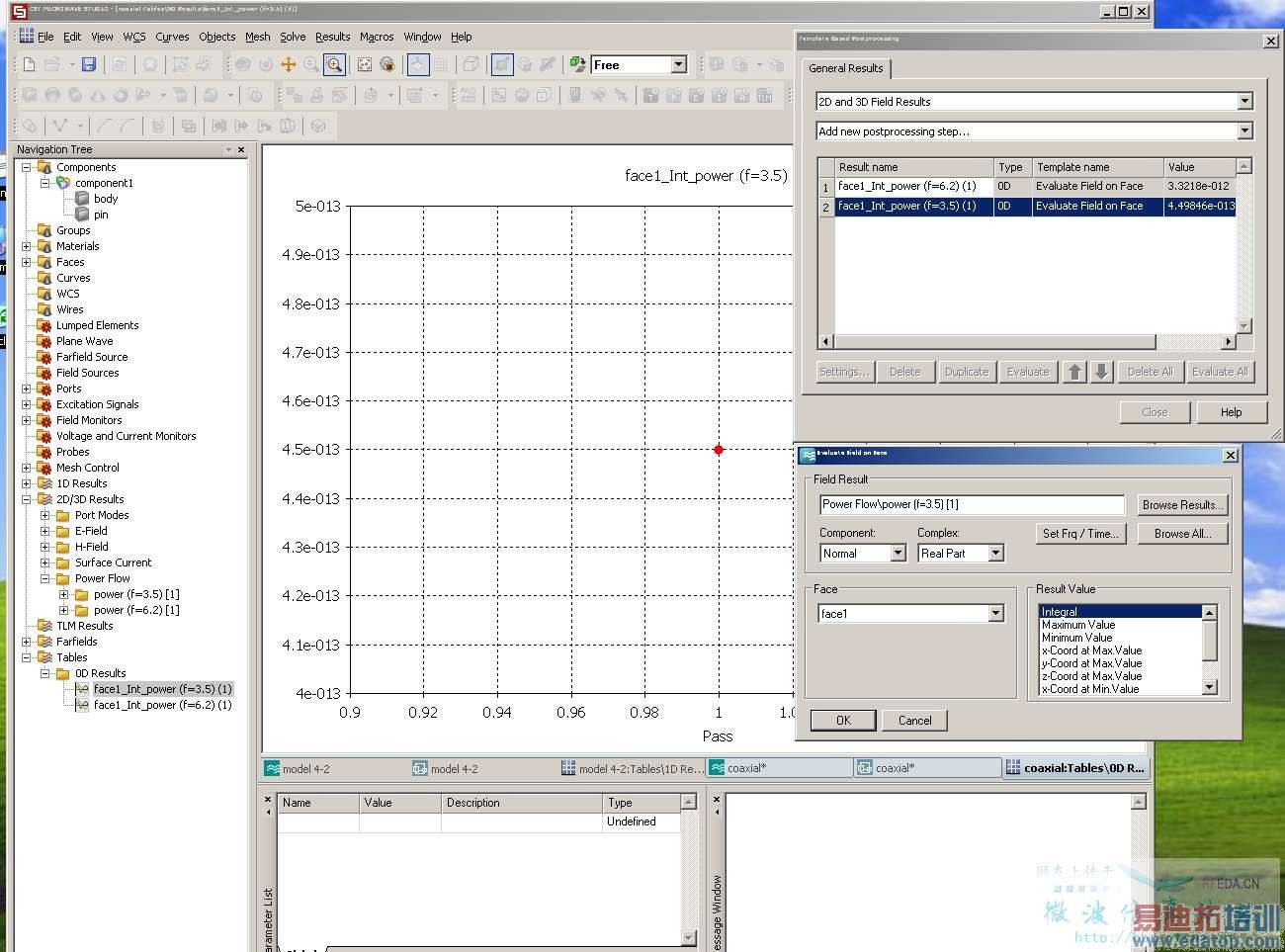Click the File menu grip icon
The width and height of the screenshot is (1285, 952).
[27, 37]
